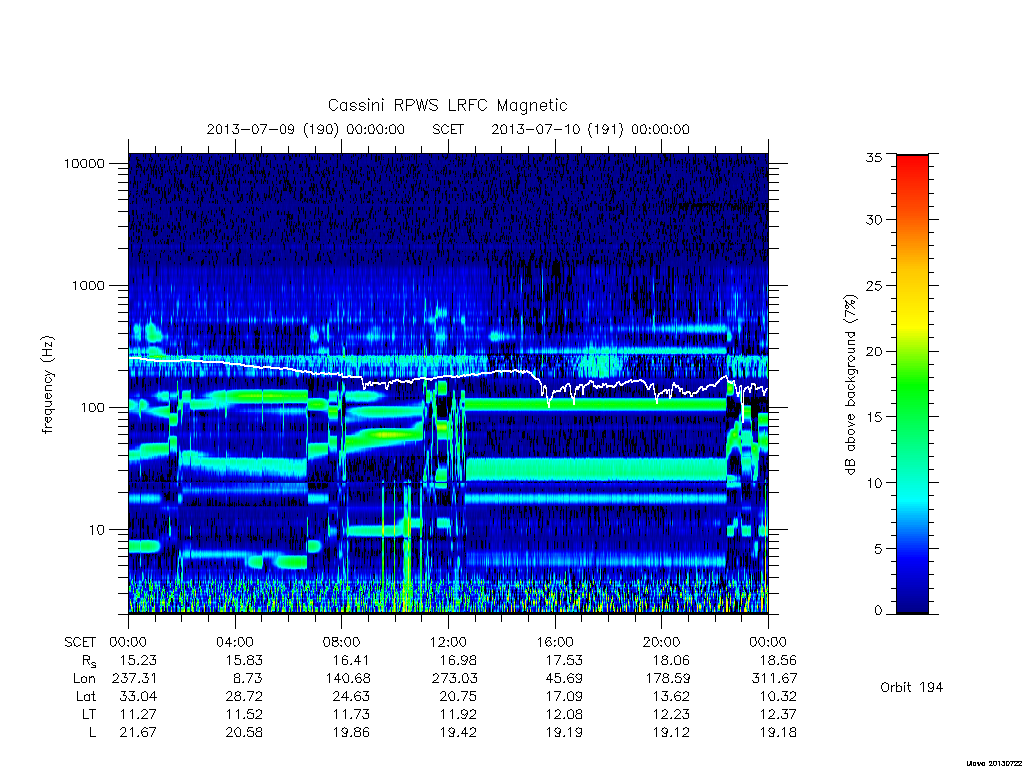Screen dimensions: 1024x768
Task: Select the 10000 Hz frequency axis label
Action: point(84,163)
